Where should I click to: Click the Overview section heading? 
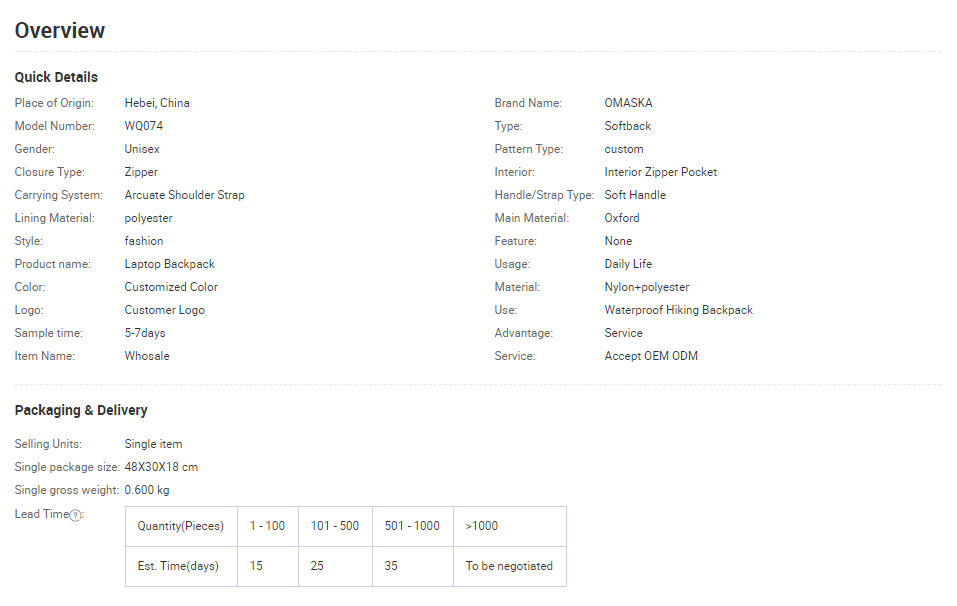click(x=60, y=31)
